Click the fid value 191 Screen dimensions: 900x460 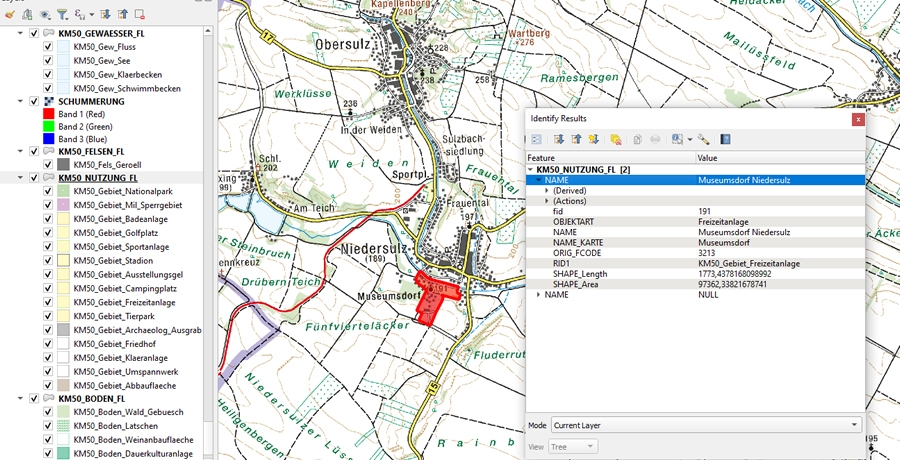click(704, 211)
